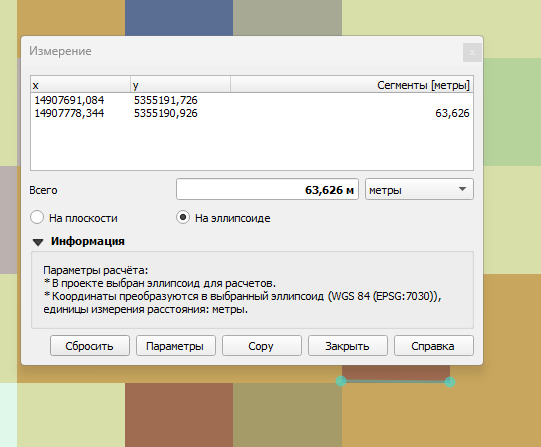Close the Измерение dialog with X

[472, 53]
